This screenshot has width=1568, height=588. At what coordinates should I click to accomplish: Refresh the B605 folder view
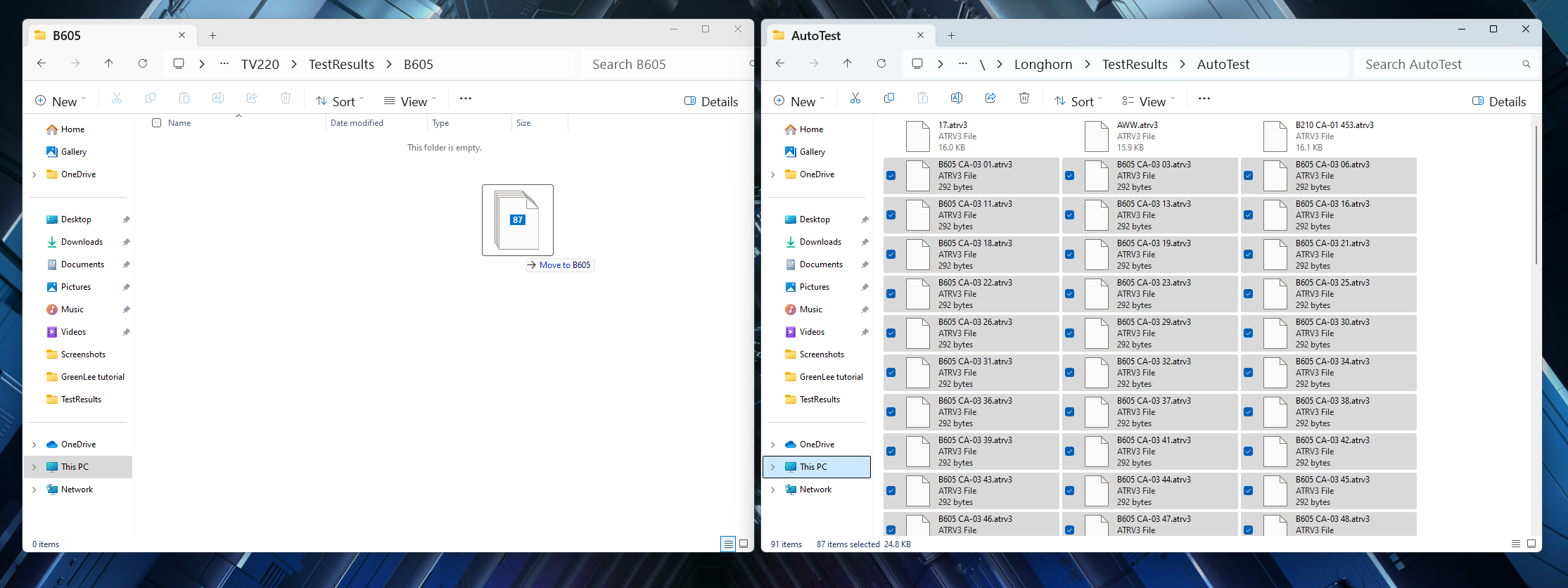pos(143,64)
